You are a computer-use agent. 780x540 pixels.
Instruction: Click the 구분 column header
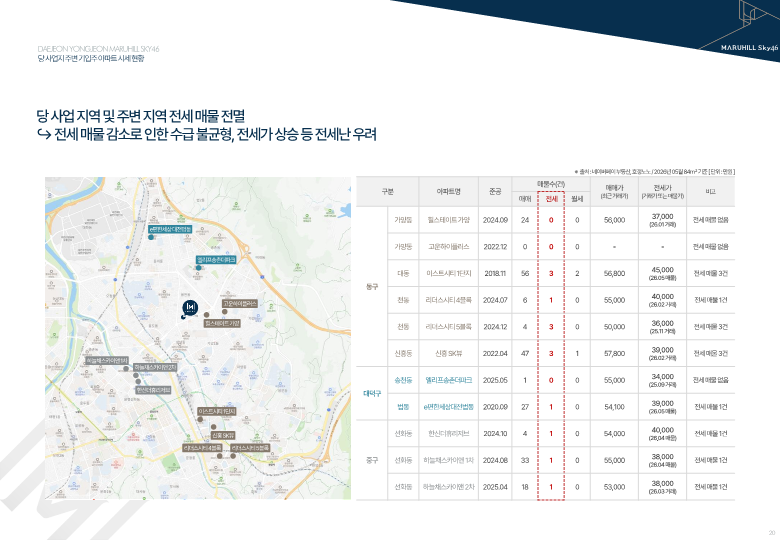pyautogui.click(x=388, y=191)
